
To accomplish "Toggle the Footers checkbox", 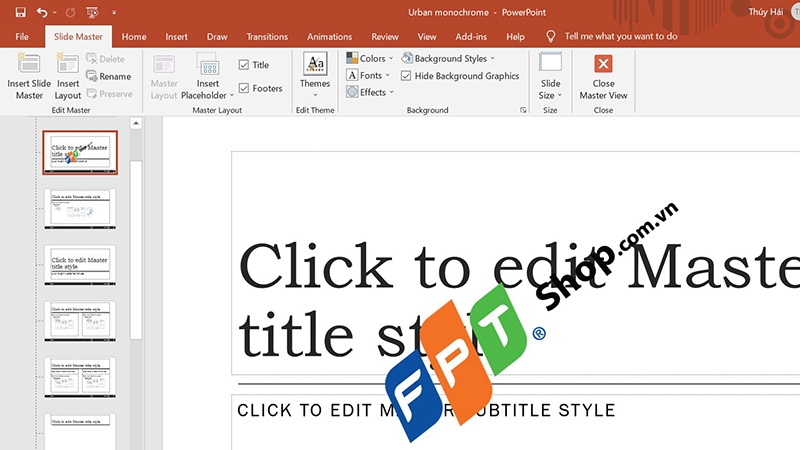I will [244, 88].
